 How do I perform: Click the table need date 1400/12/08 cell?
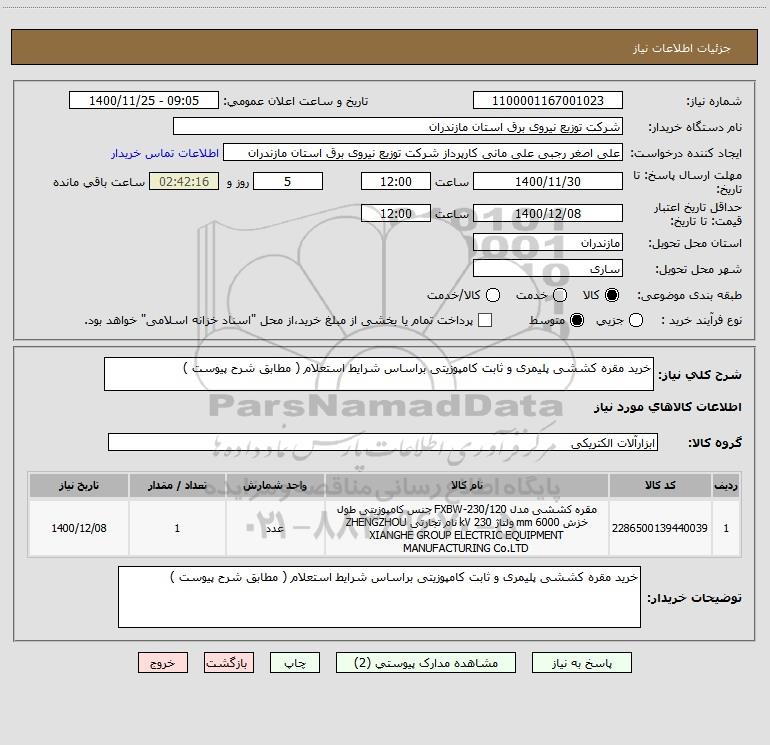click(79, 528)
